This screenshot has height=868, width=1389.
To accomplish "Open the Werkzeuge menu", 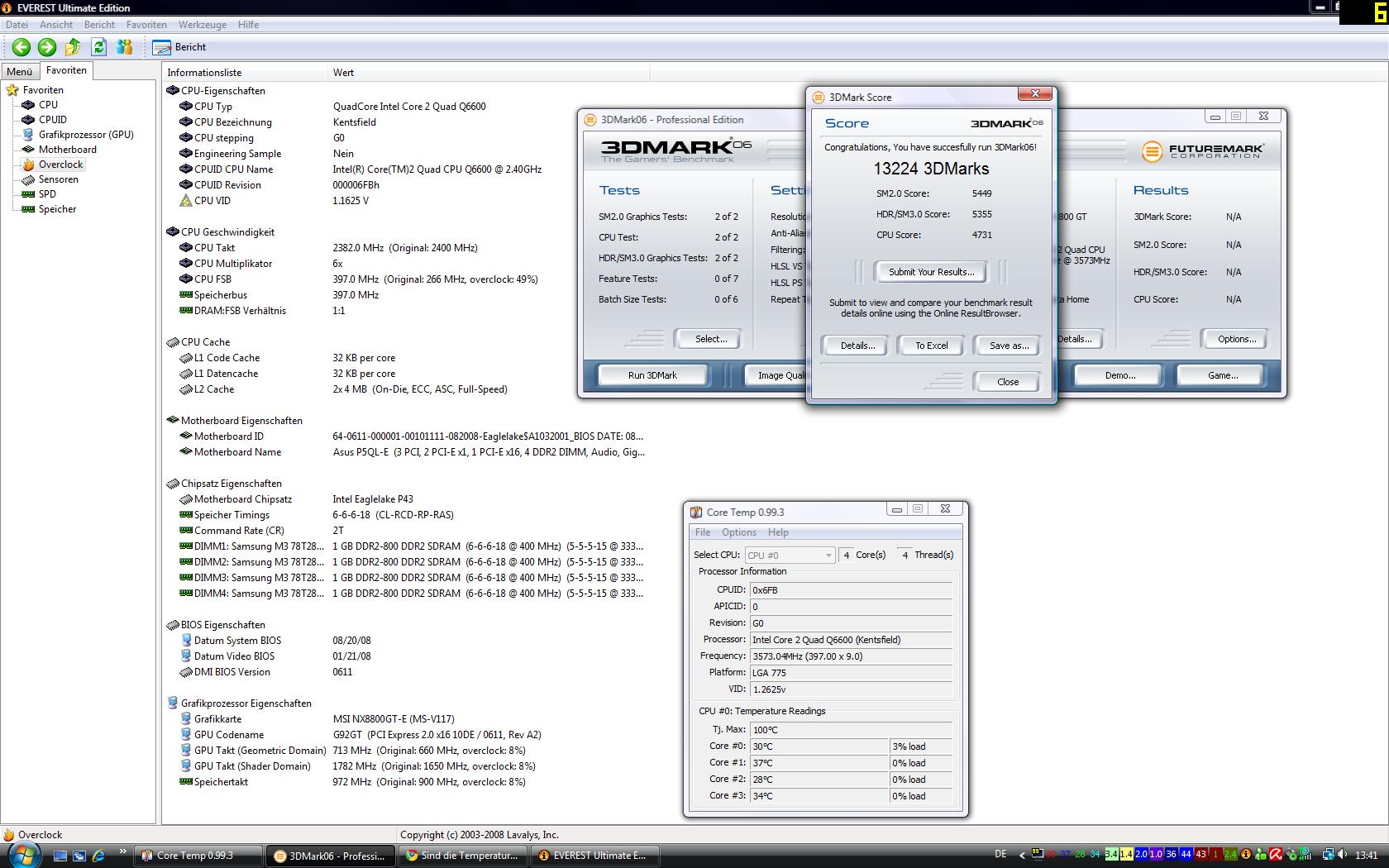I will 202,25.
